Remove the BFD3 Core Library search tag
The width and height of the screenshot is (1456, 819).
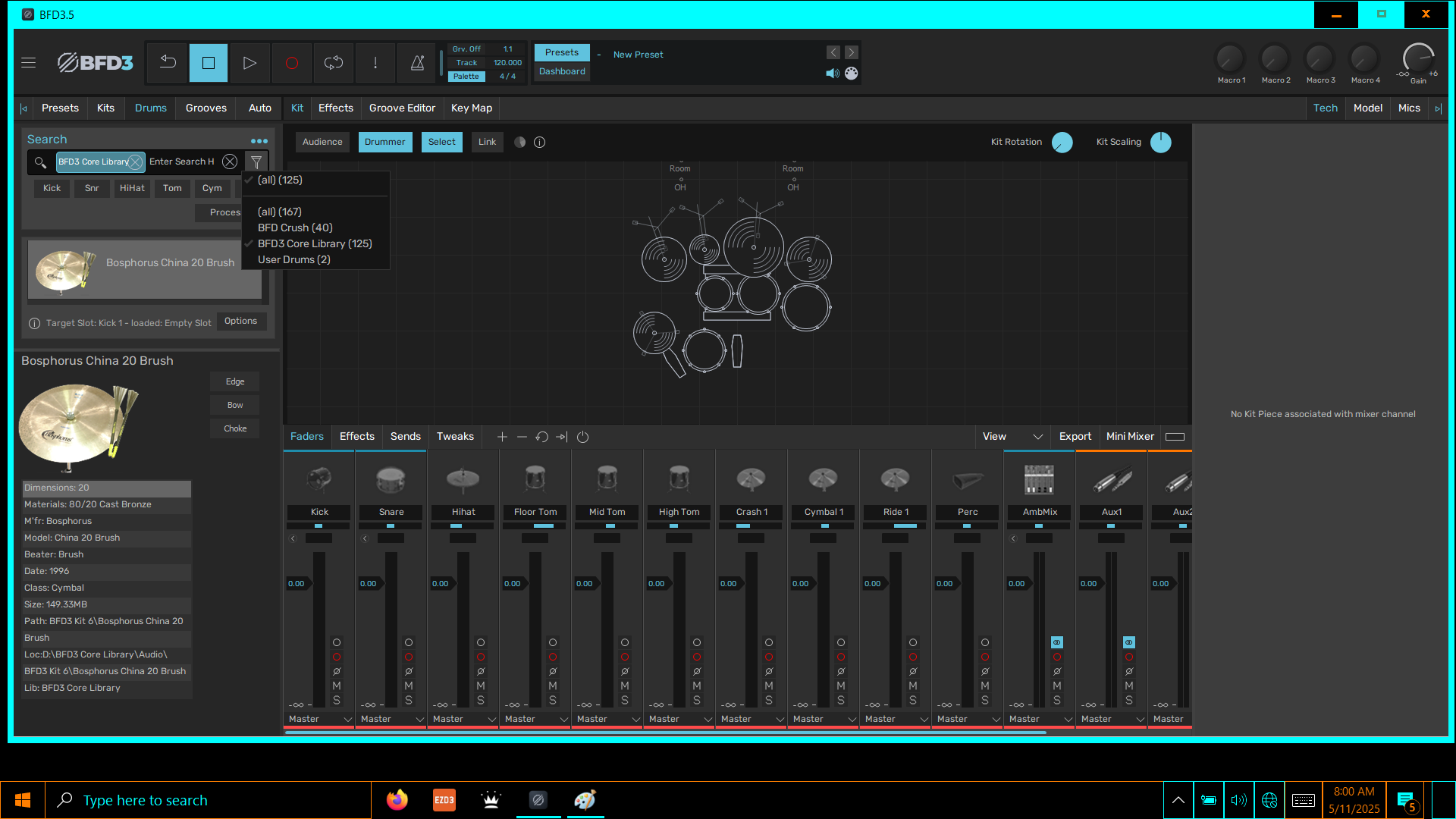pyautogui.click(x=135, y=162)
